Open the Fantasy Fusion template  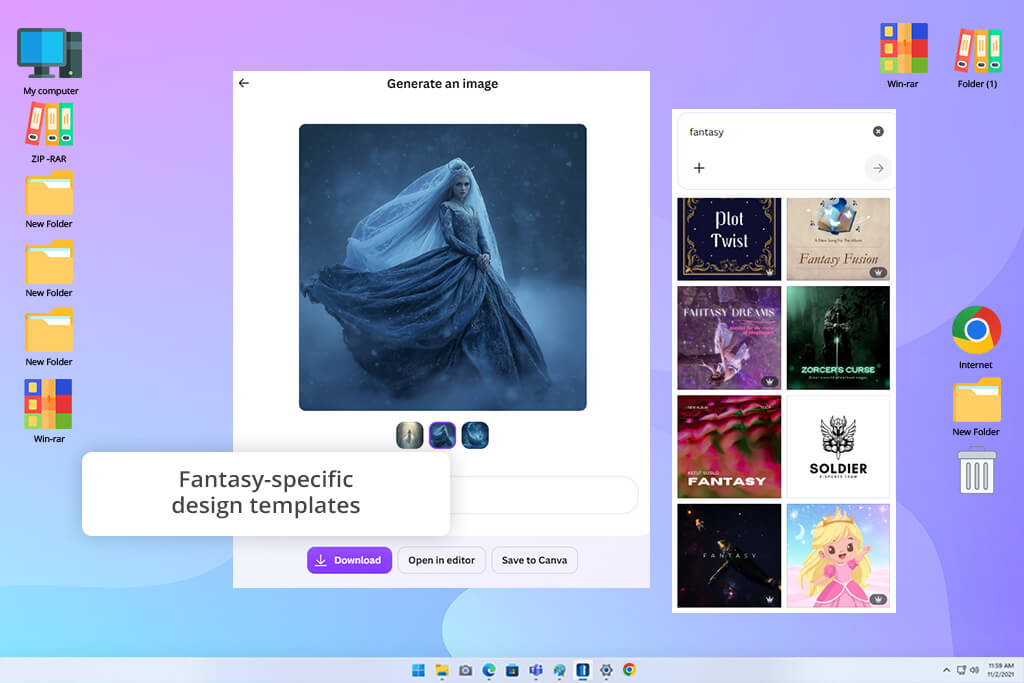pyautogui.click(x=838, y=239)
